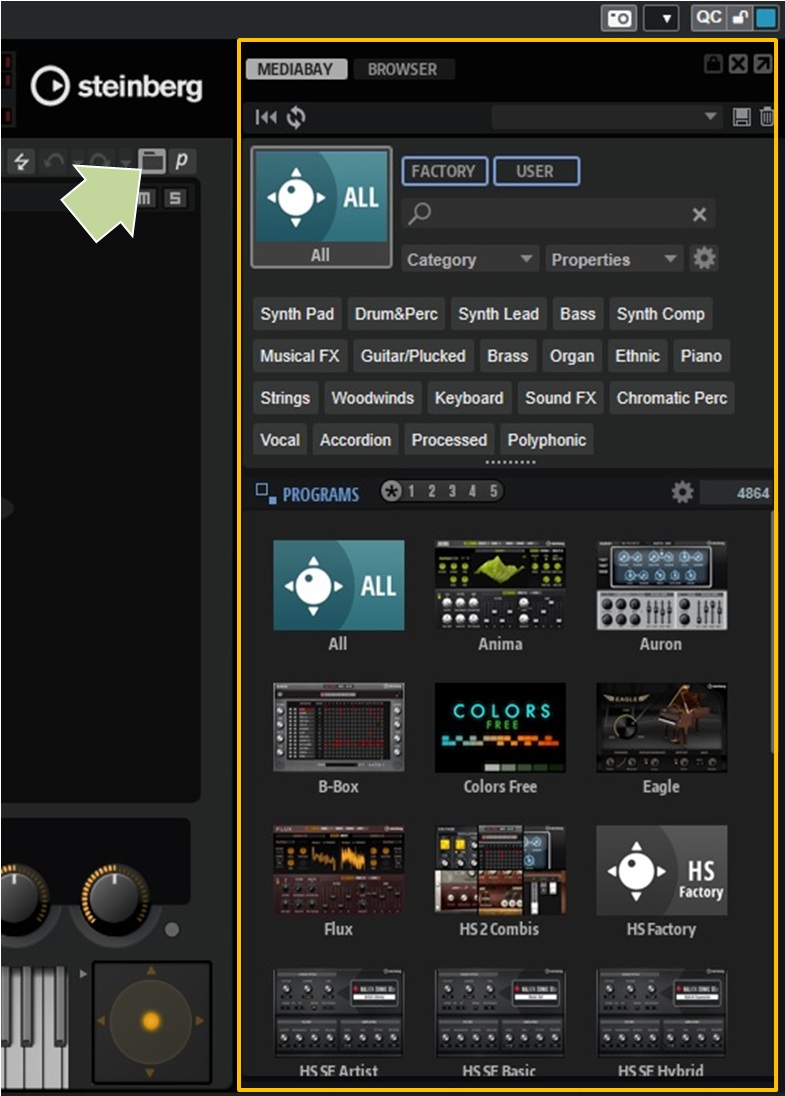
Task: Click the orange dot on the XY pad
Action: pyautogui.click(x=151, y=1021)
